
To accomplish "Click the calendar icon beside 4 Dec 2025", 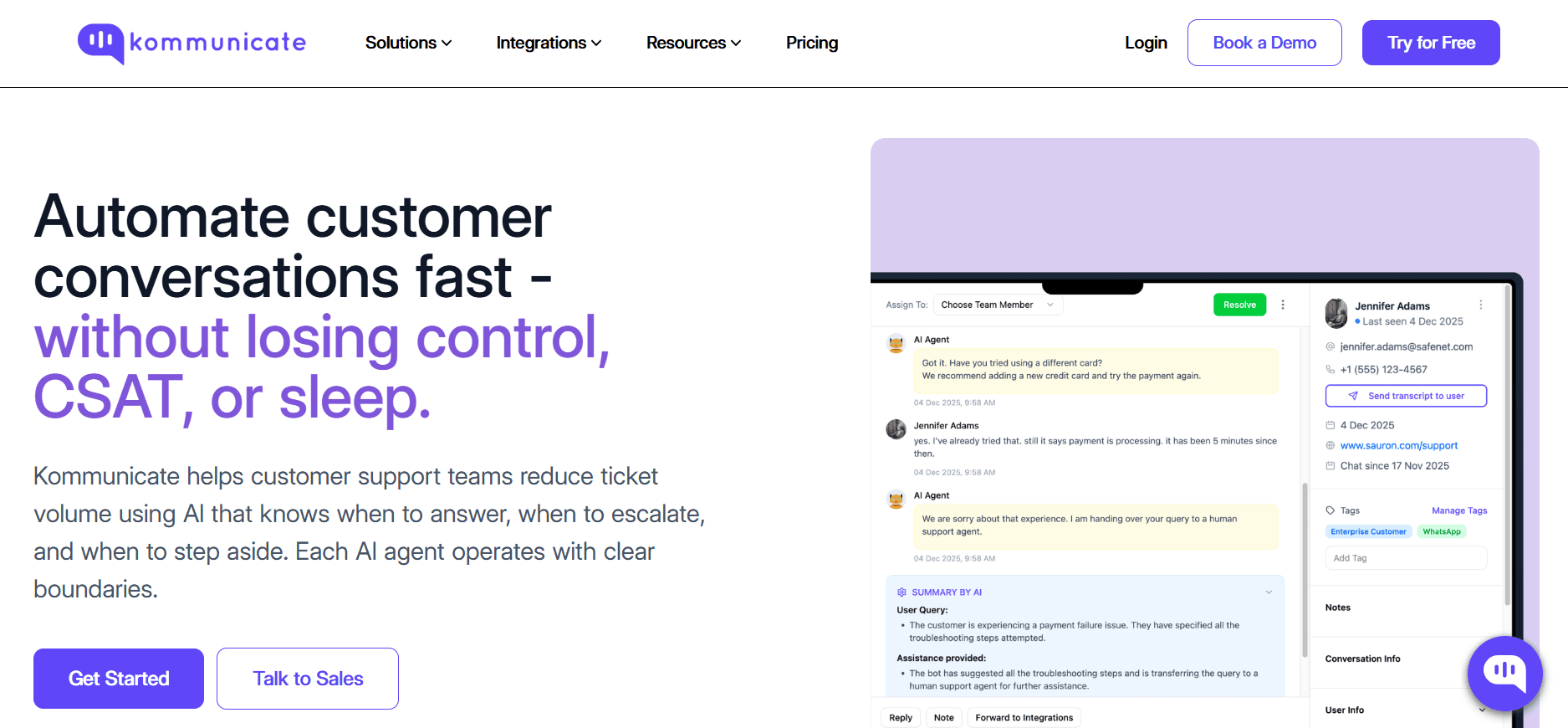I will click(x=1331, y=425).
